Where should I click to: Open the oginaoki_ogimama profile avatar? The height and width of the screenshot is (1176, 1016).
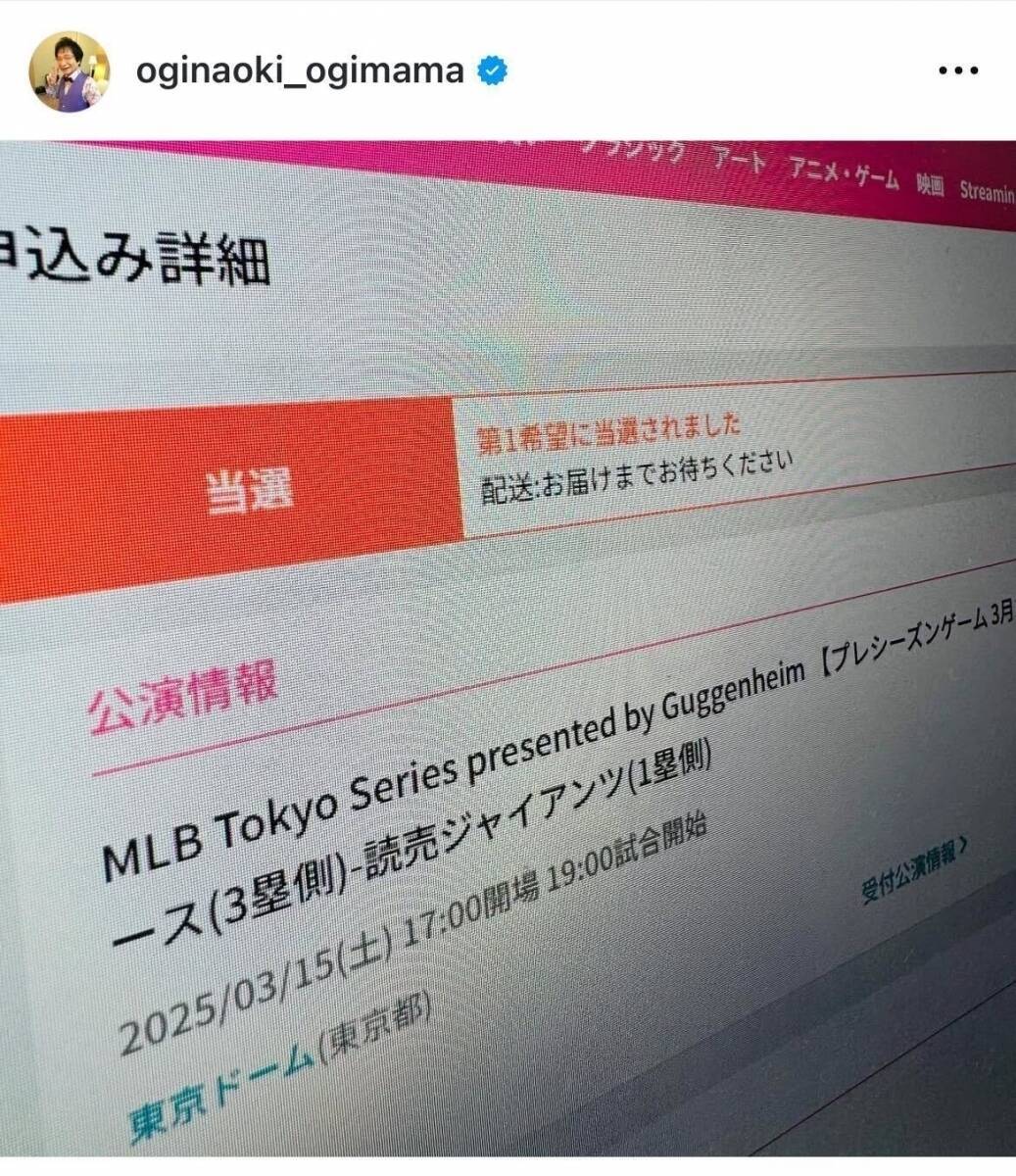[x=69, y=72]
